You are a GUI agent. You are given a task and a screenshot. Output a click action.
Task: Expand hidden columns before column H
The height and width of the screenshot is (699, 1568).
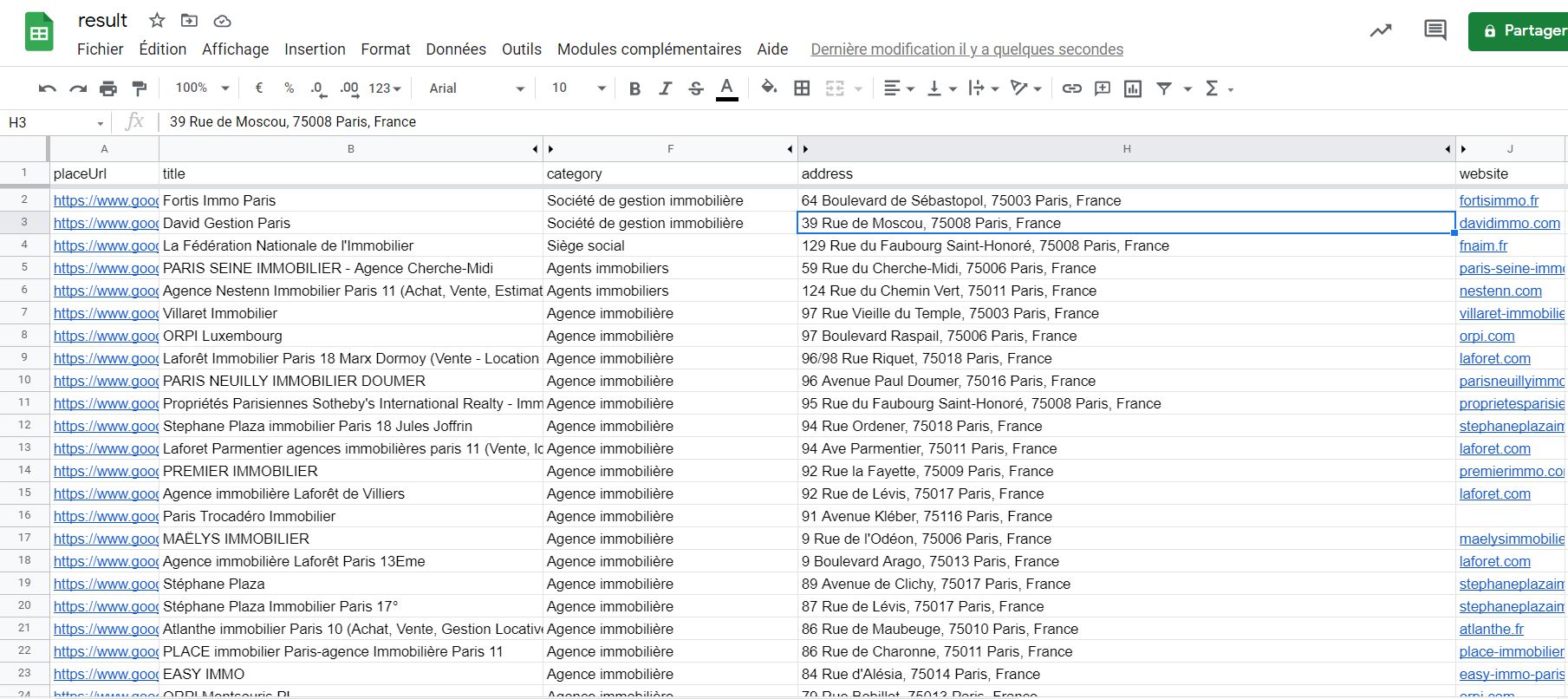click(x=805, y=149)
